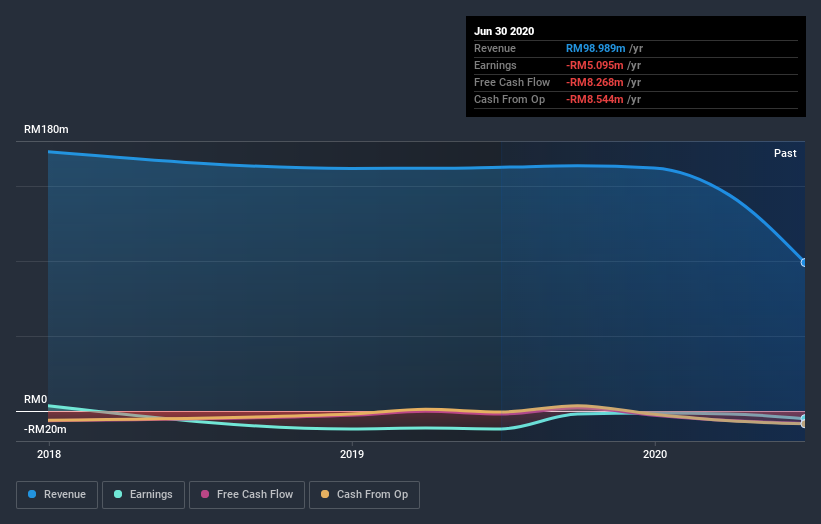
Task: Toggle the Revenue legend button
Action: [x=57, y=495]
